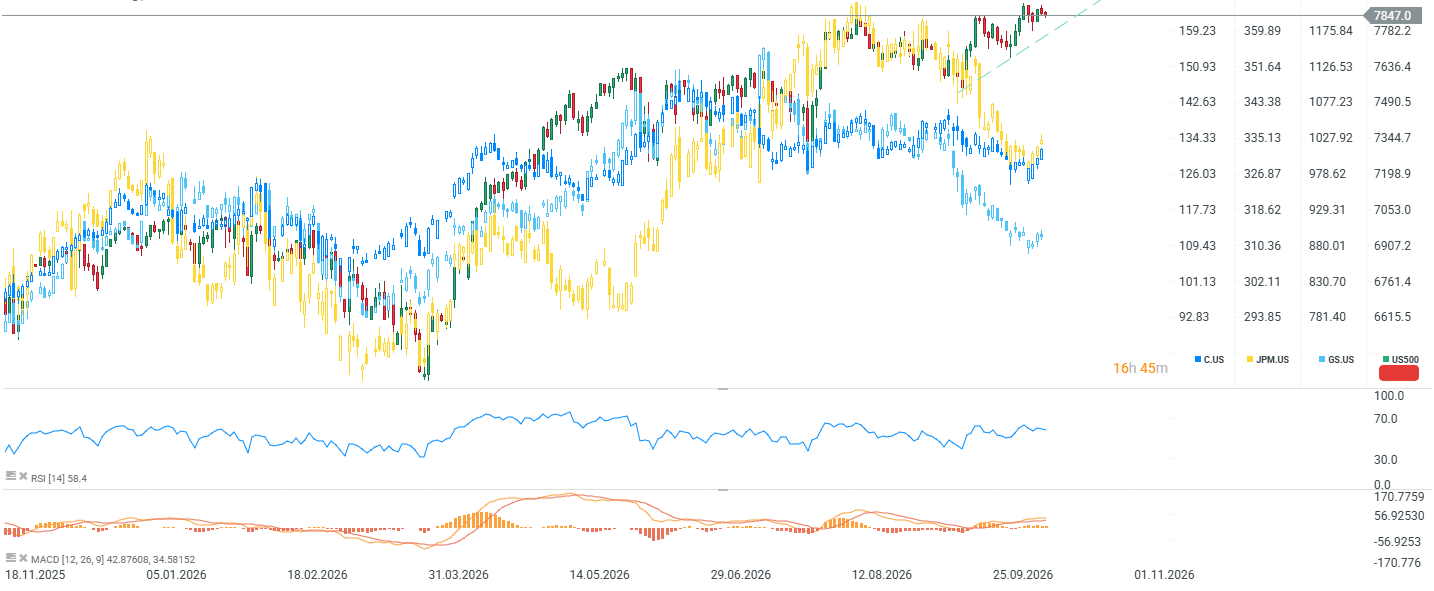Click the 6907.2 price axis value

pos(1392,246)
